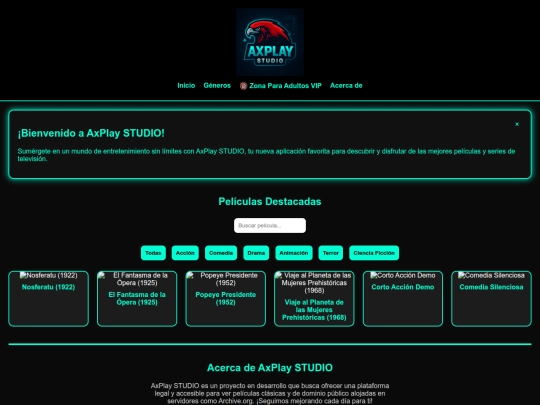Open the Géneros navigation link

(x=217, y=85)
